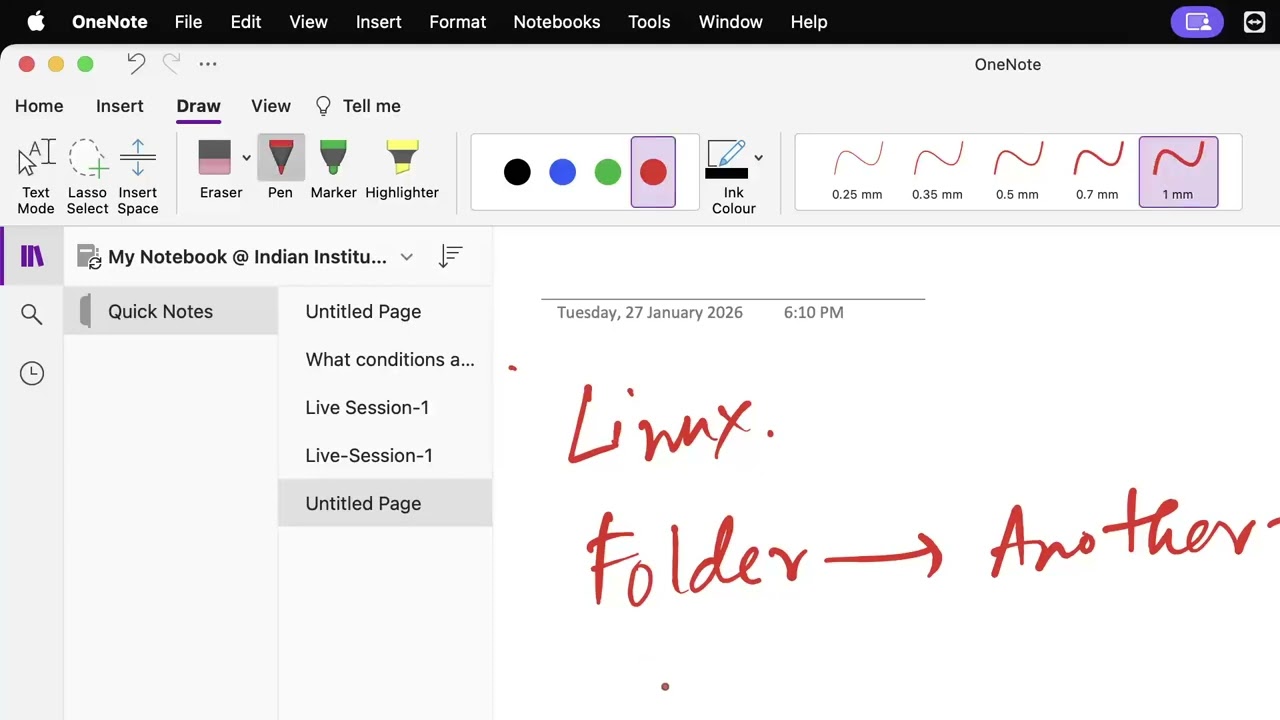Choose the black pen colour
This screenshot has height=720, width=1280.
517,172
